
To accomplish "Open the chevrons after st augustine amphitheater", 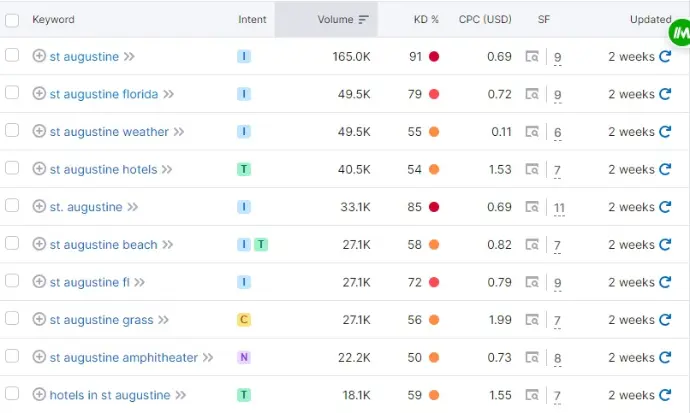I will click(208, 358).
